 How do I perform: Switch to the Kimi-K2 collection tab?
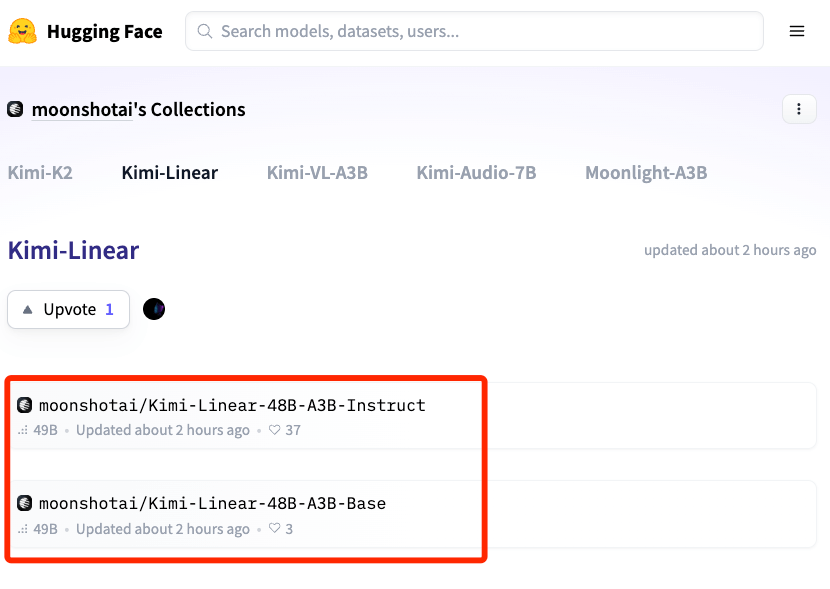pyautogui.click(x=40, y=173)
